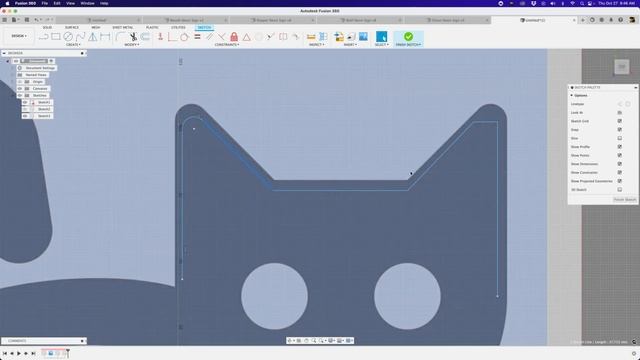Open the Inspect dropdown menu
This screenshot has height=360, width=640.
pyautogui.click(x=317, y=44)
